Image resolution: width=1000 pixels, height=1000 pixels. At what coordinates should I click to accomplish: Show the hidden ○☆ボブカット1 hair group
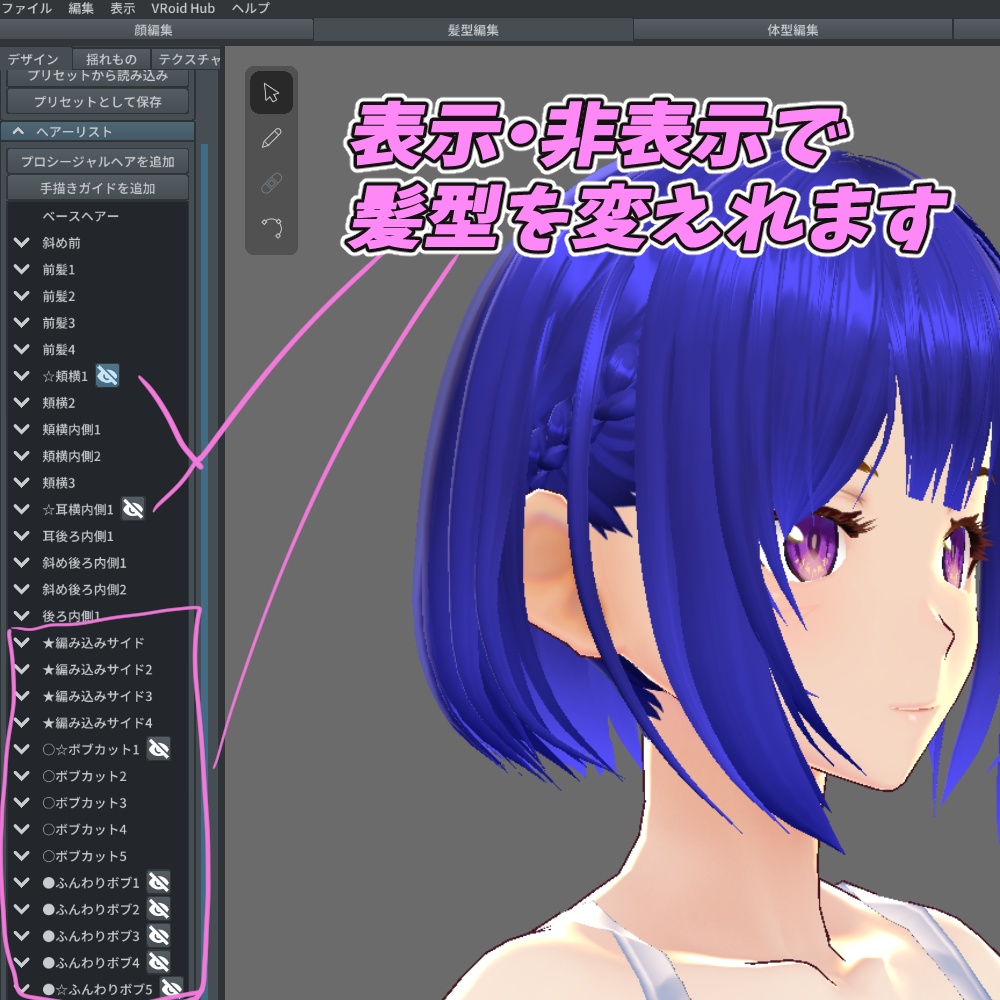pyautogui.click(x=158, y=748)
